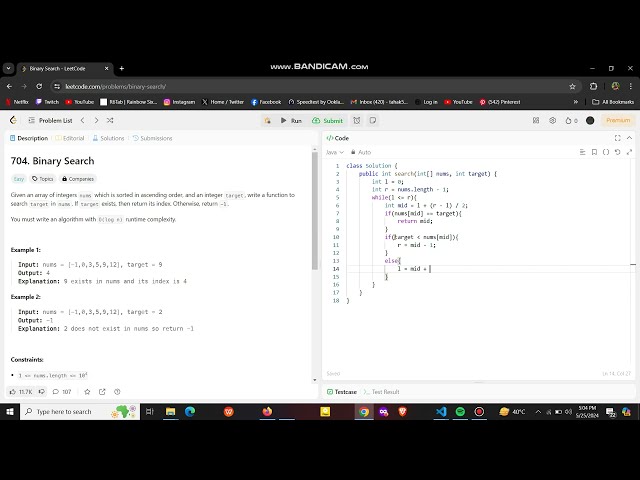The height and width of the screenshot is (480, 640).
Task: Pick a random problem shuffle icon
Action: (110, 120)
